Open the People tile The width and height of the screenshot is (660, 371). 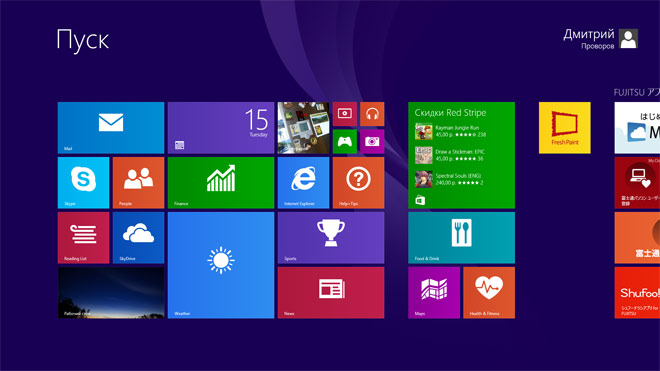[138, 183]
